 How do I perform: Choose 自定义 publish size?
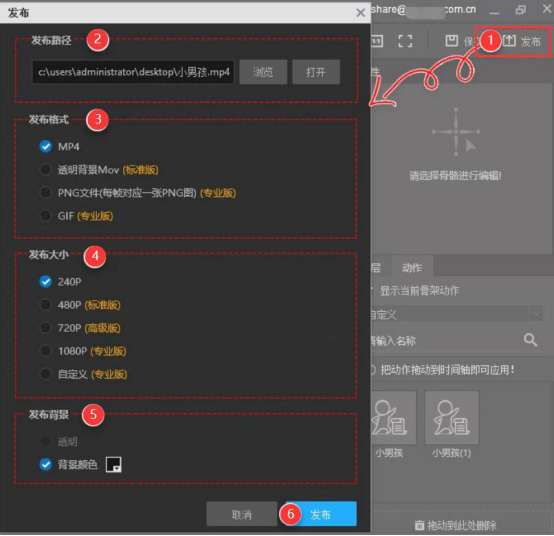[45, 374]
